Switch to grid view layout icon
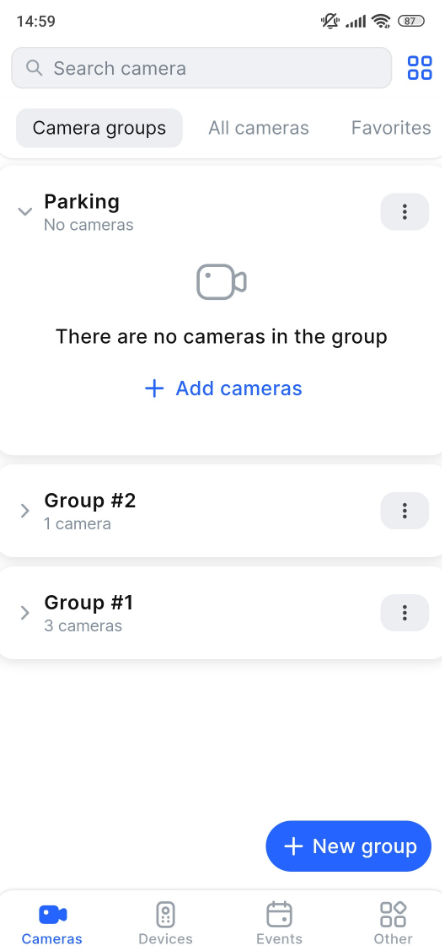Screen dimensions: 442x952 coord(420,68)
